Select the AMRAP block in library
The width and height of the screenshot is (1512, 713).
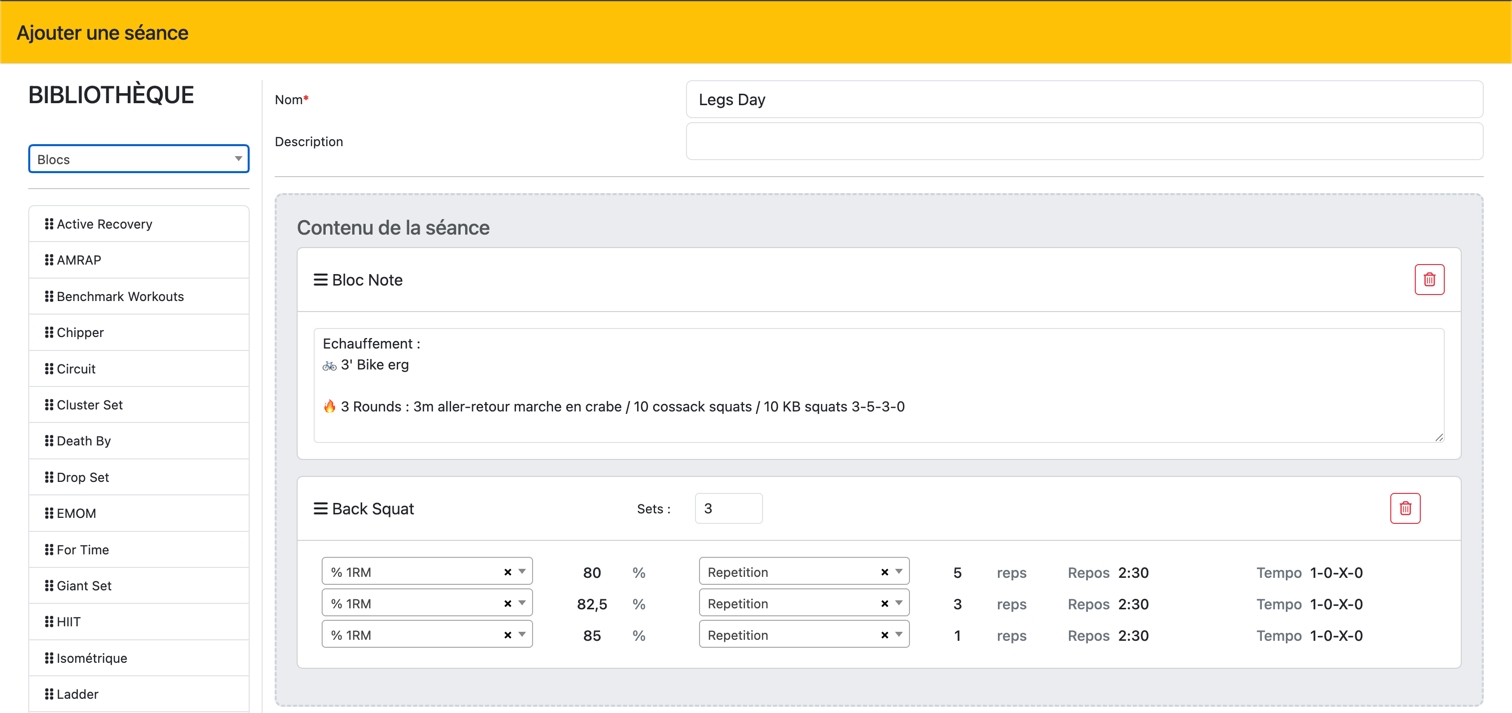(x=79, y=260)
